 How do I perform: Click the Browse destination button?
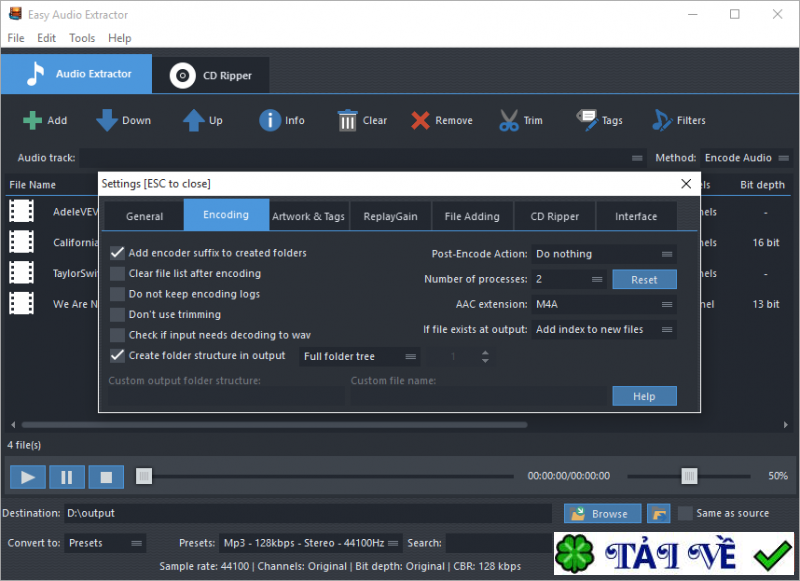(603, 514)
